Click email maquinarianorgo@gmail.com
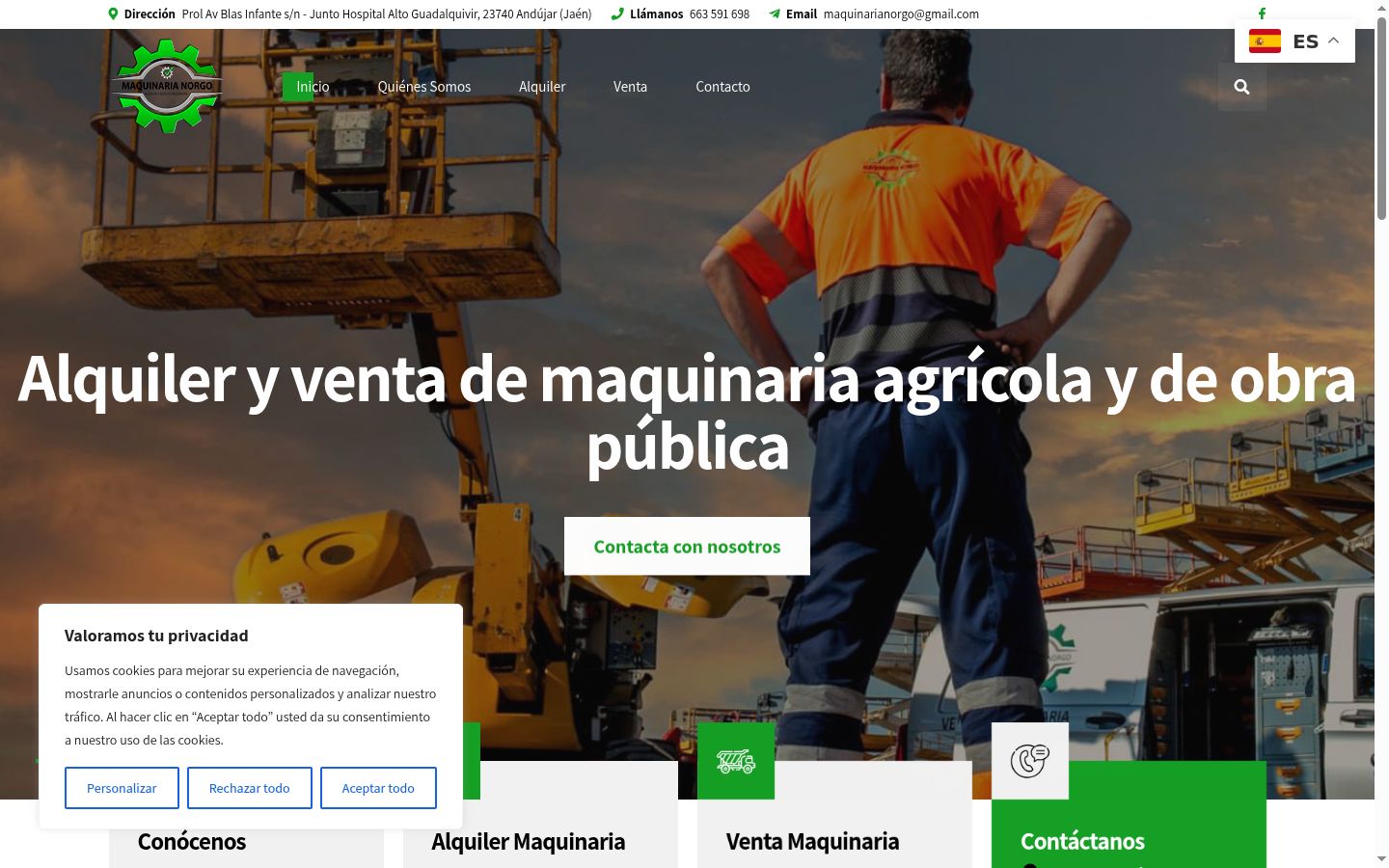The image size is (1389, 868). 901,14
